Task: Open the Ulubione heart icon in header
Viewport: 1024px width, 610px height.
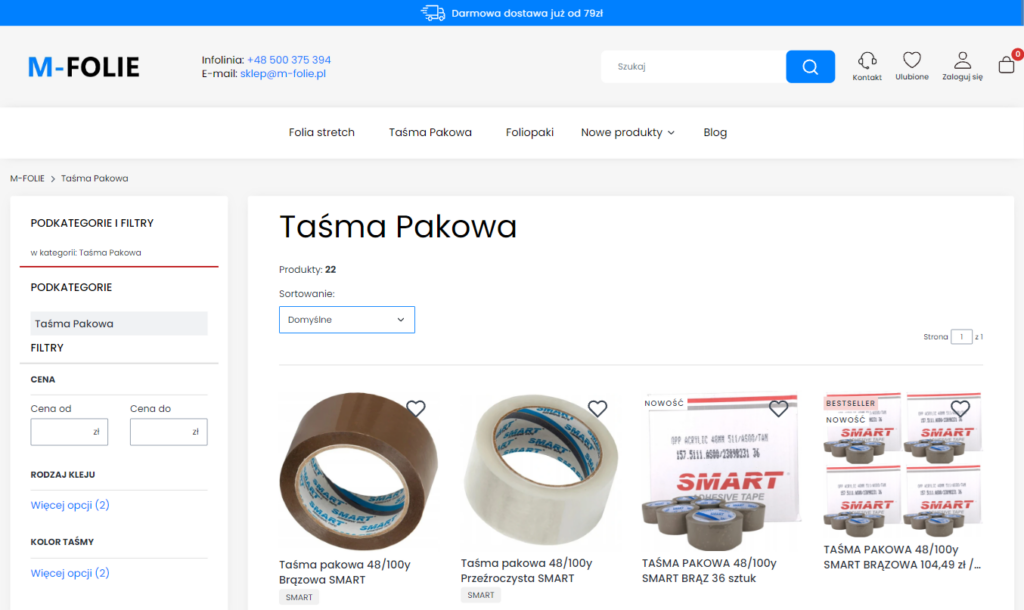Action: click(912, 60)
